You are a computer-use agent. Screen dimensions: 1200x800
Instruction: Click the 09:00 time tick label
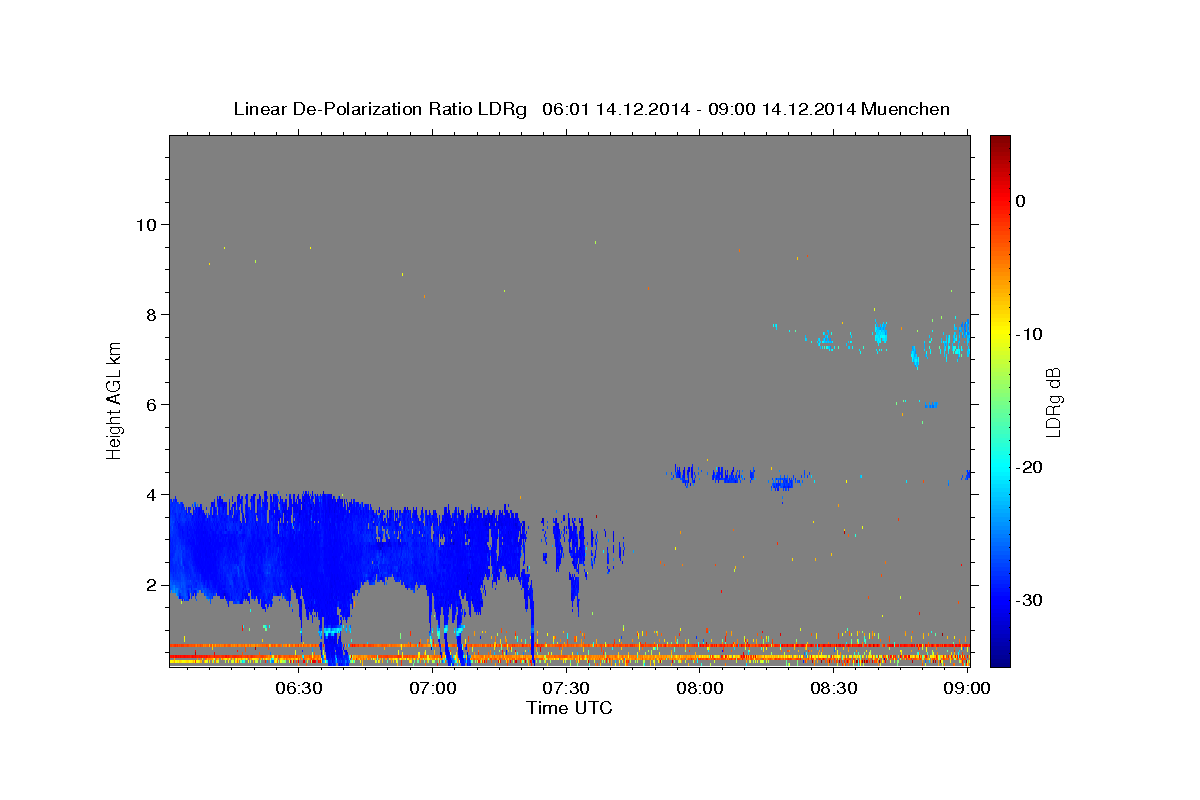click(967, 688)
